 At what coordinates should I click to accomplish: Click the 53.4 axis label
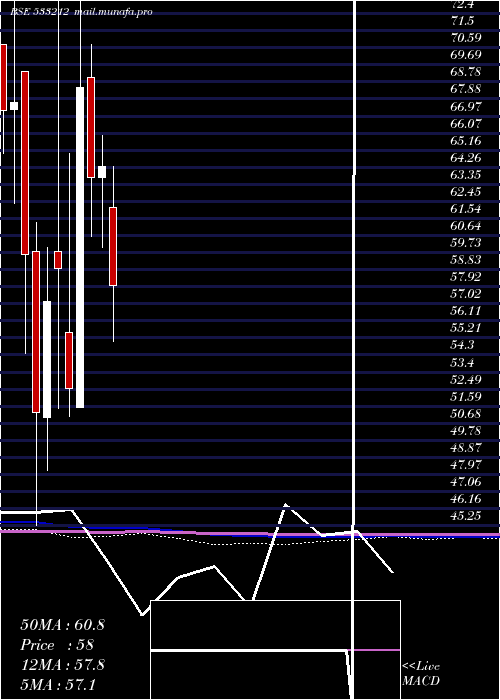[462, 362]
